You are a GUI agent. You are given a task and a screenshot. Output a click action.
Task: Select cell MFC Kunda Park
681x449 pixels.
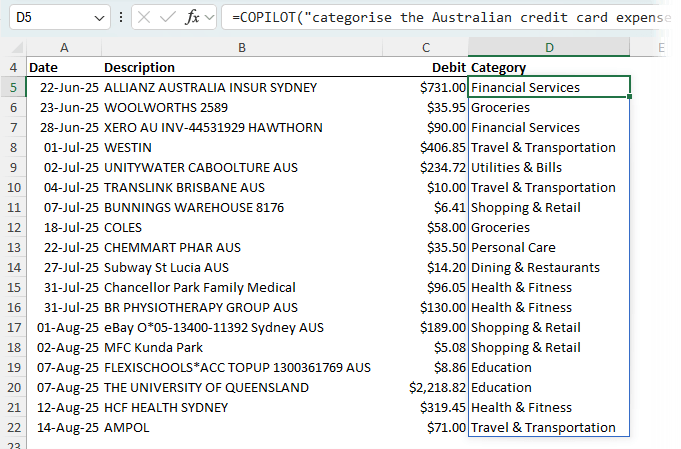[x=242, y=347]
